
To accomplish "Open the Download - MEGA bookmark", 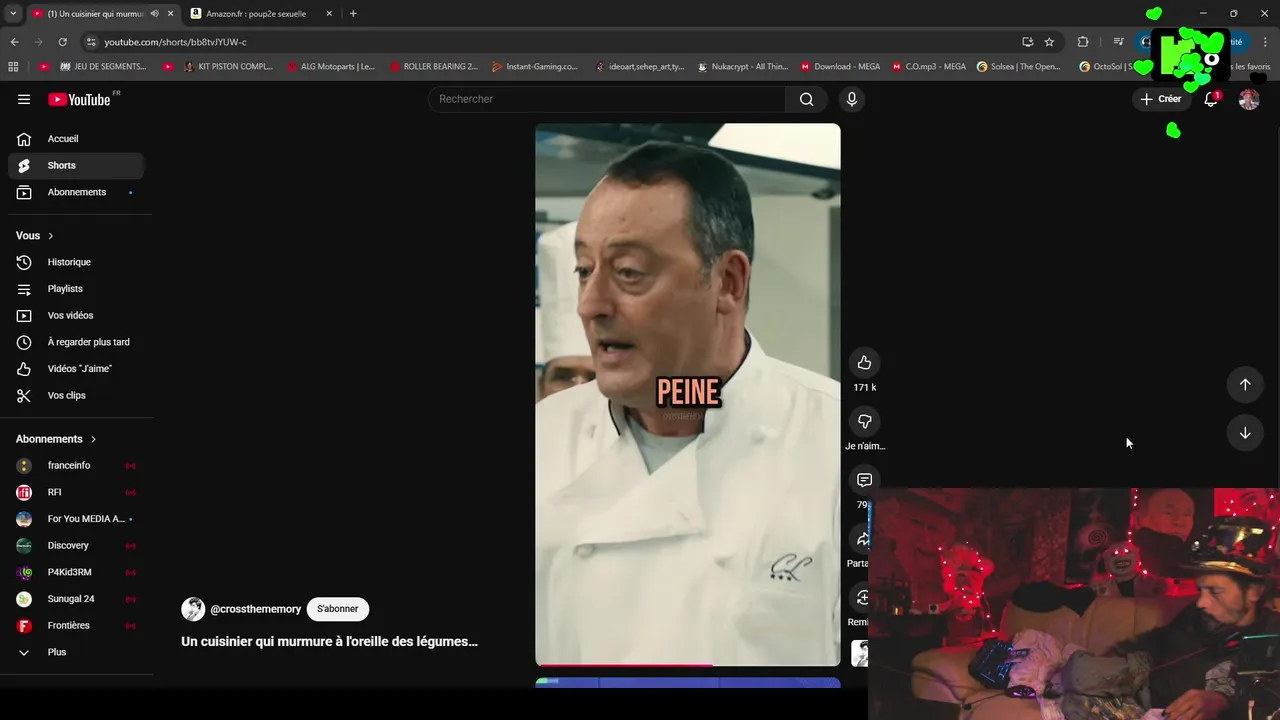I will click(x=840, y=66).
